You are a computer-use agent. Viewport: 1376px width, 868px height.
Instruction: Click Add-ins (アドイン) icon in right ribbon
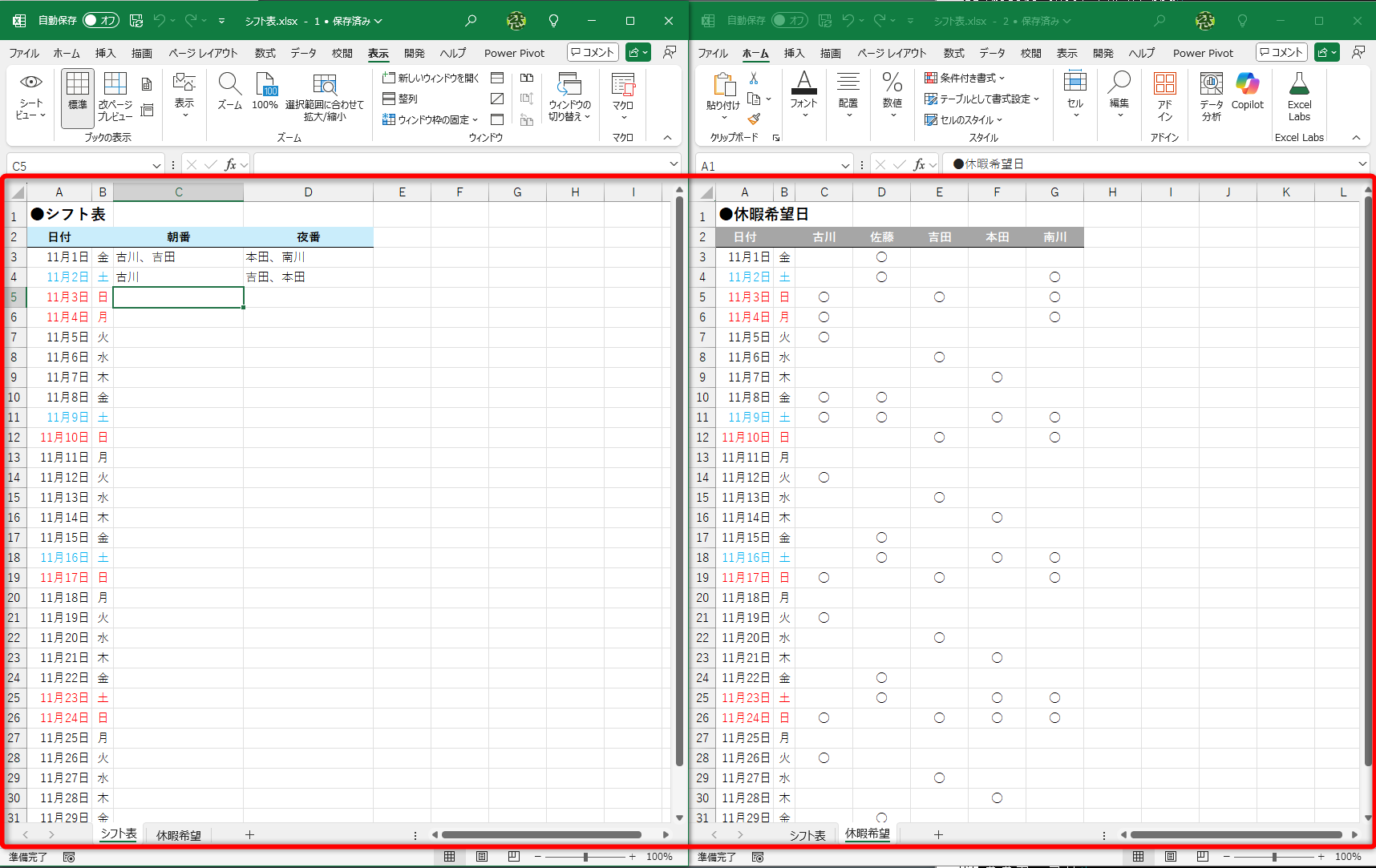1164,96
